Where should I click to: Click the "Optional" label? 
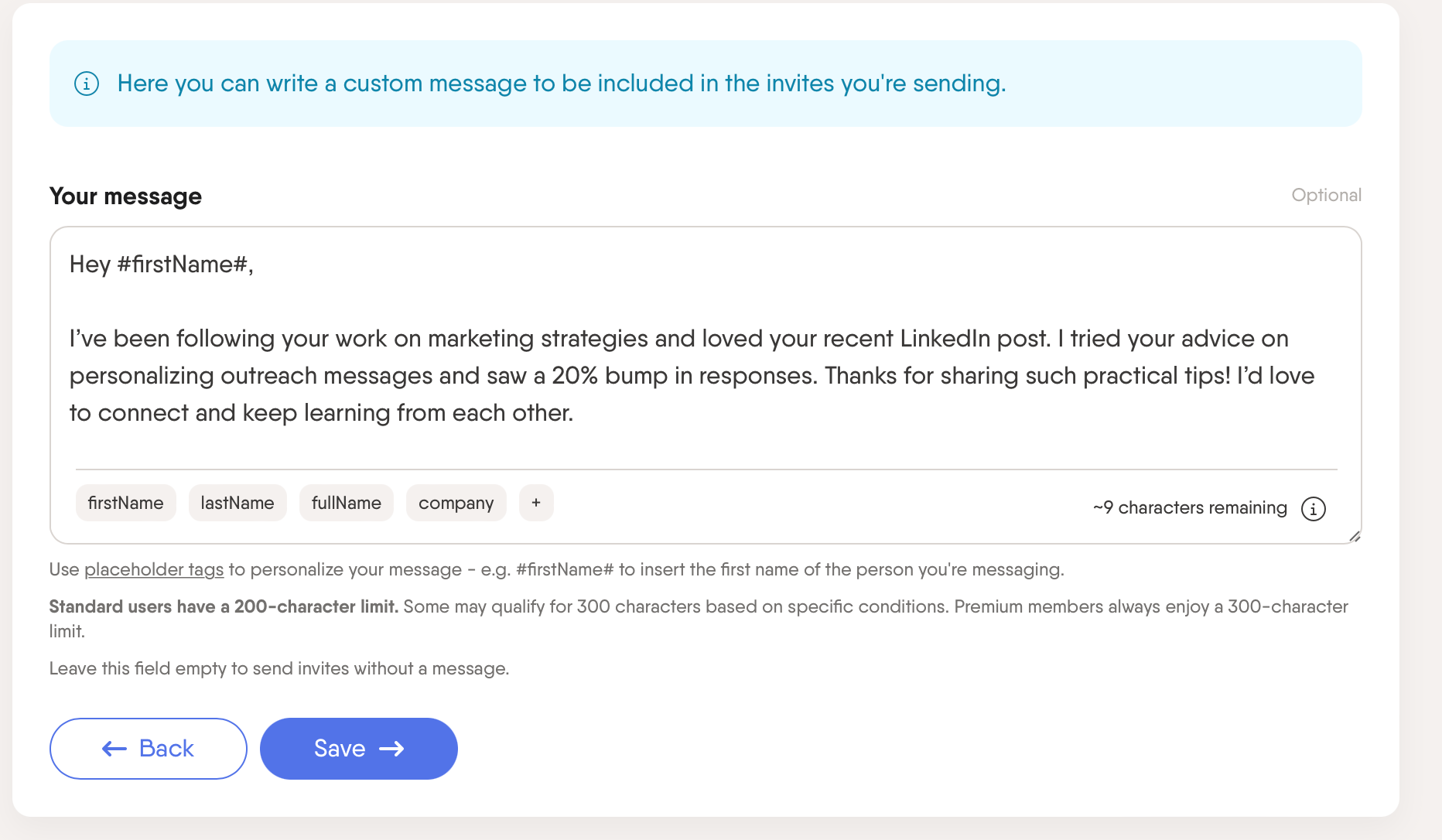tap(1326, 195)
